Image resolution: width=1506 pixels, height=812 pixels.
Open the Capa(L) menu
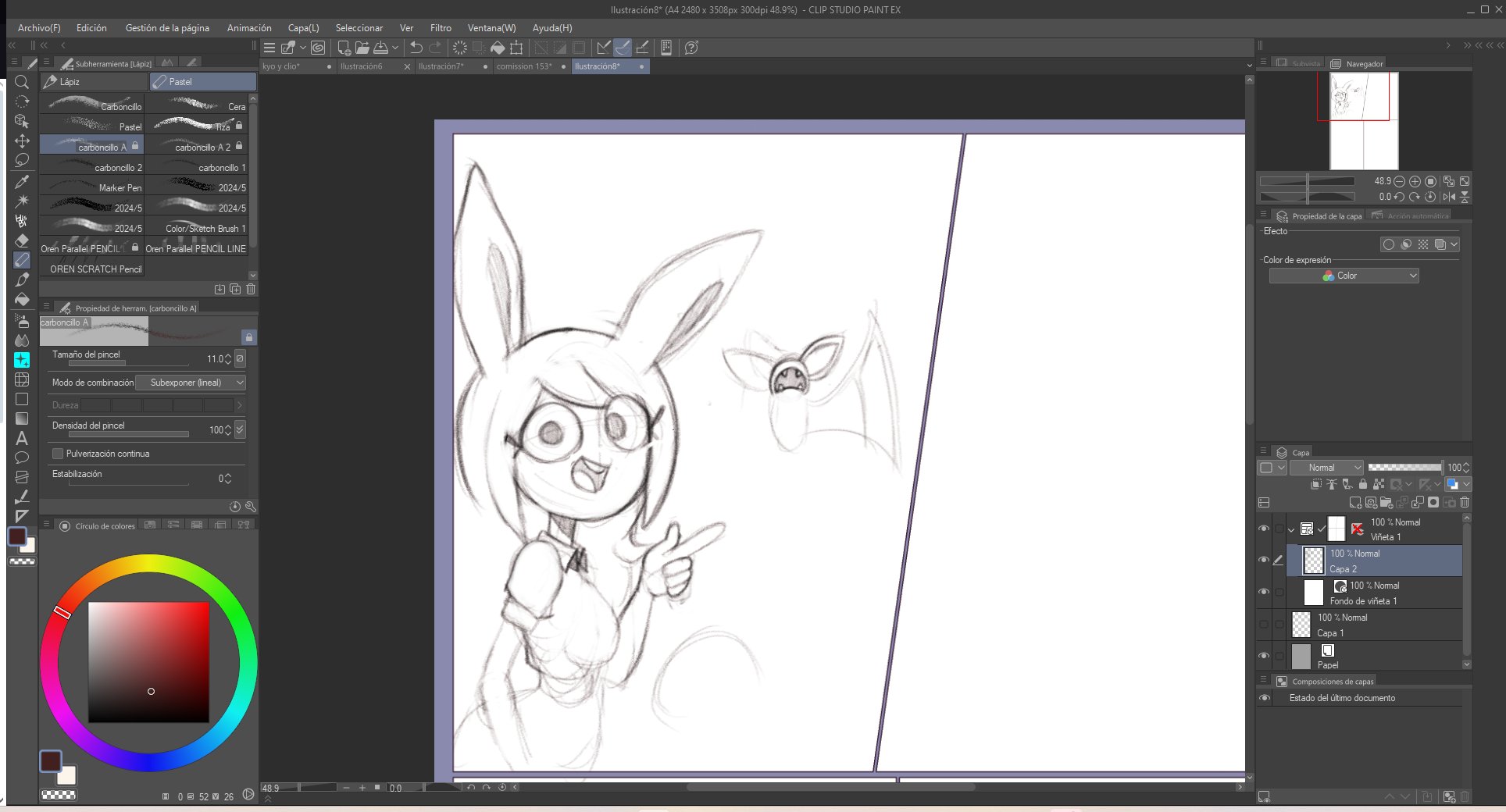(303, 27)
